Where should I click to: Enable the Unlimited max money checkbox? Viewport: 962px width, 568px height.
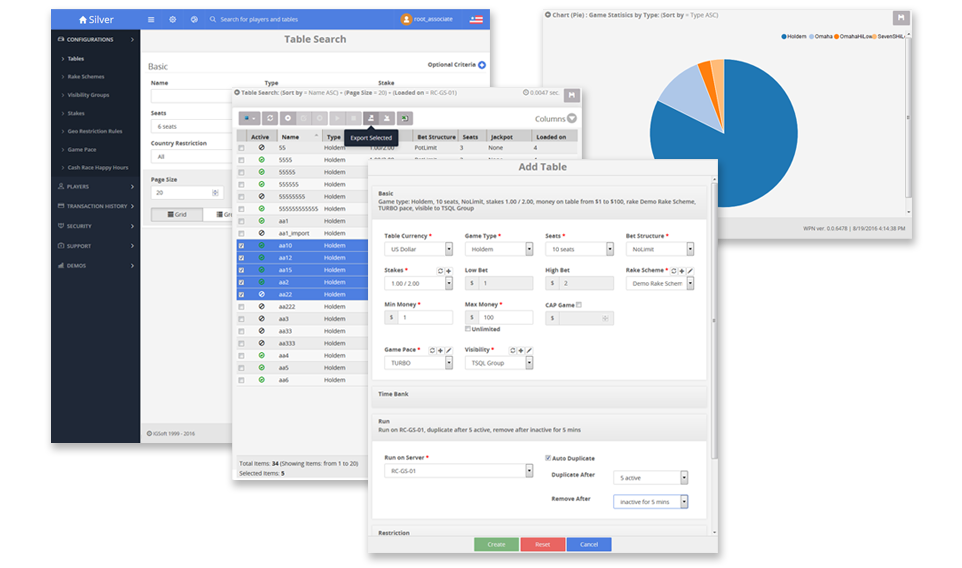pyautogui.click(x=468, y=329)
